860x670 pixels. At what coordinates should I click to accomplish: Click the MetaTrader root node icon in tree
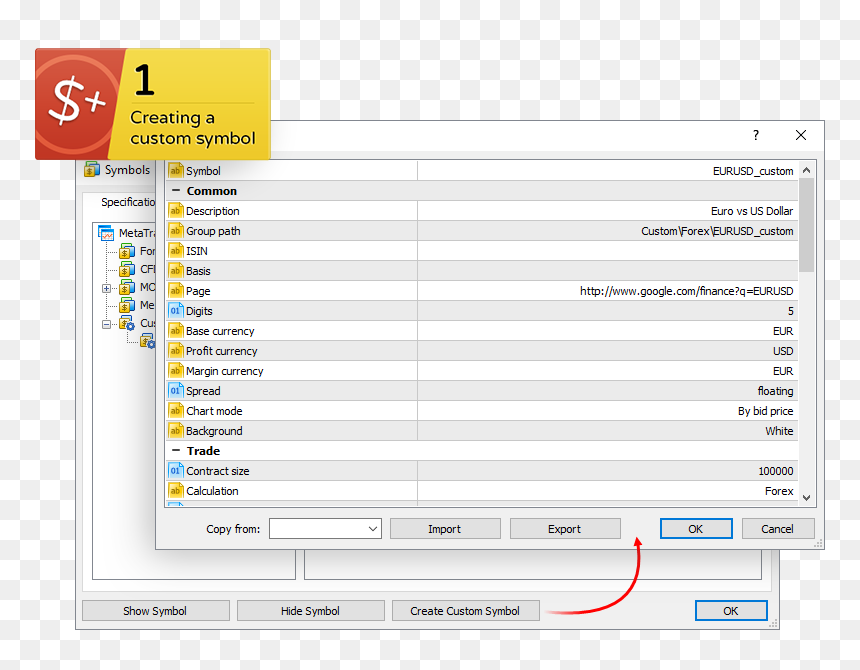click(106, 233)
